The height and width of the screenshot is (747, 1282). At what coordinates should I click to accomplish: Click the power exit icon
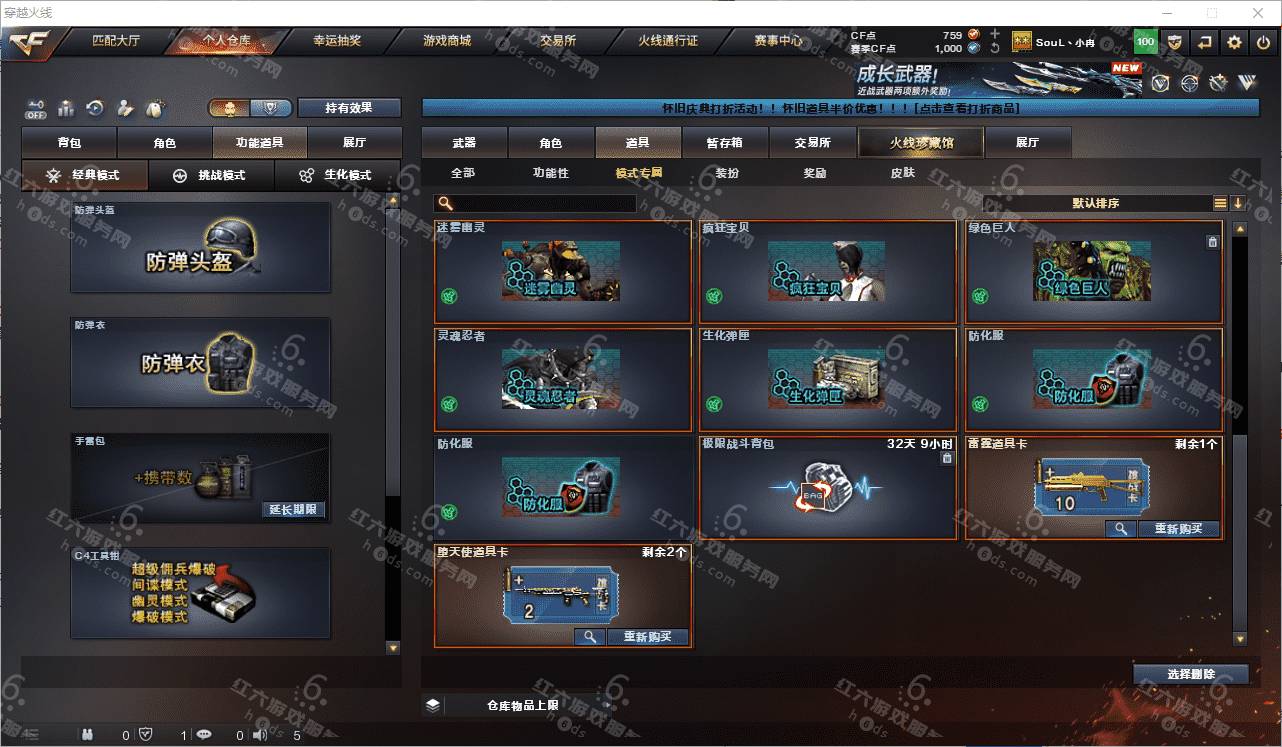[1263, 42]
